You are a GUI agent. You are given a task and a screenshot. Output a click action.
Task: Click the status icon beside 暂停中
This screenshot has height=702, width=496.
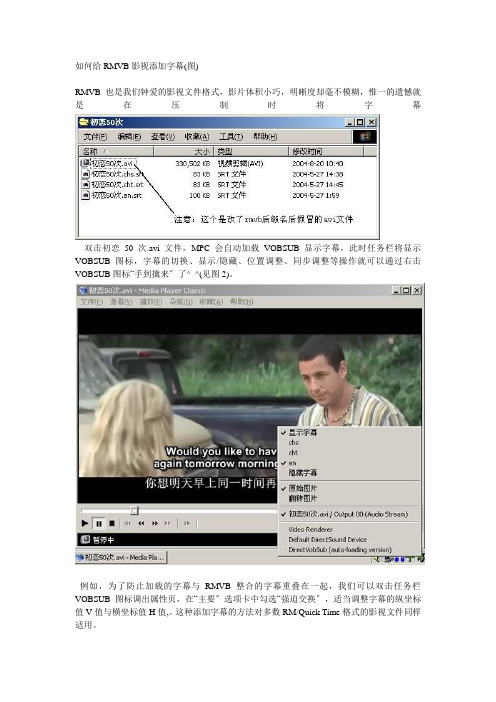pyautogui.click(x=85, y=539)
